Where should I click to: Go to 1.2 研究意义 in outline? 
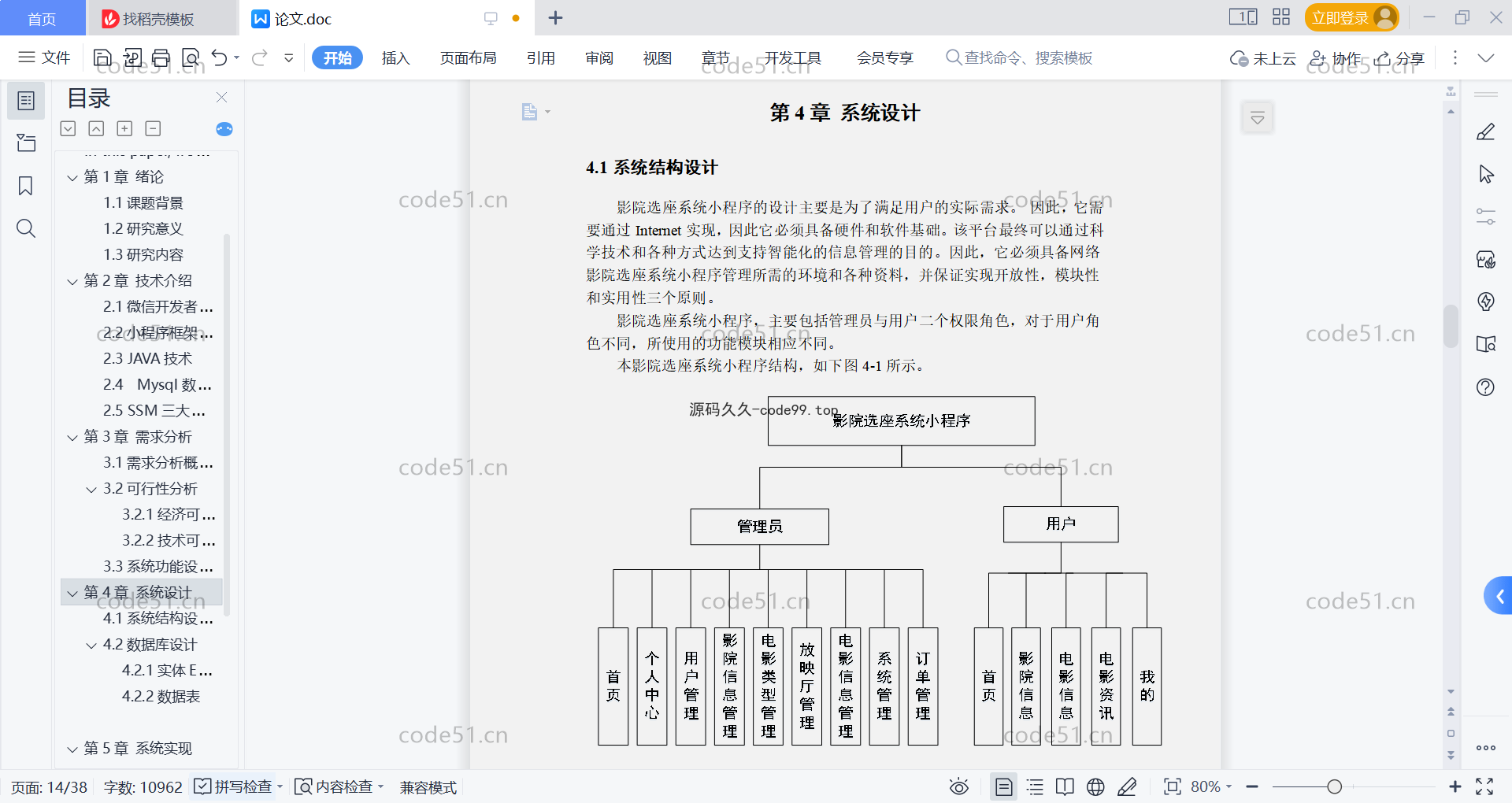143,229
